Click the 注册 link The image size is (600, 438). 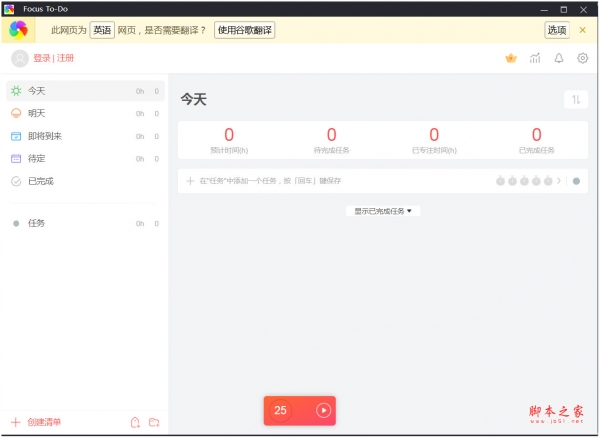pyautogui.click(x=65, y=58)
